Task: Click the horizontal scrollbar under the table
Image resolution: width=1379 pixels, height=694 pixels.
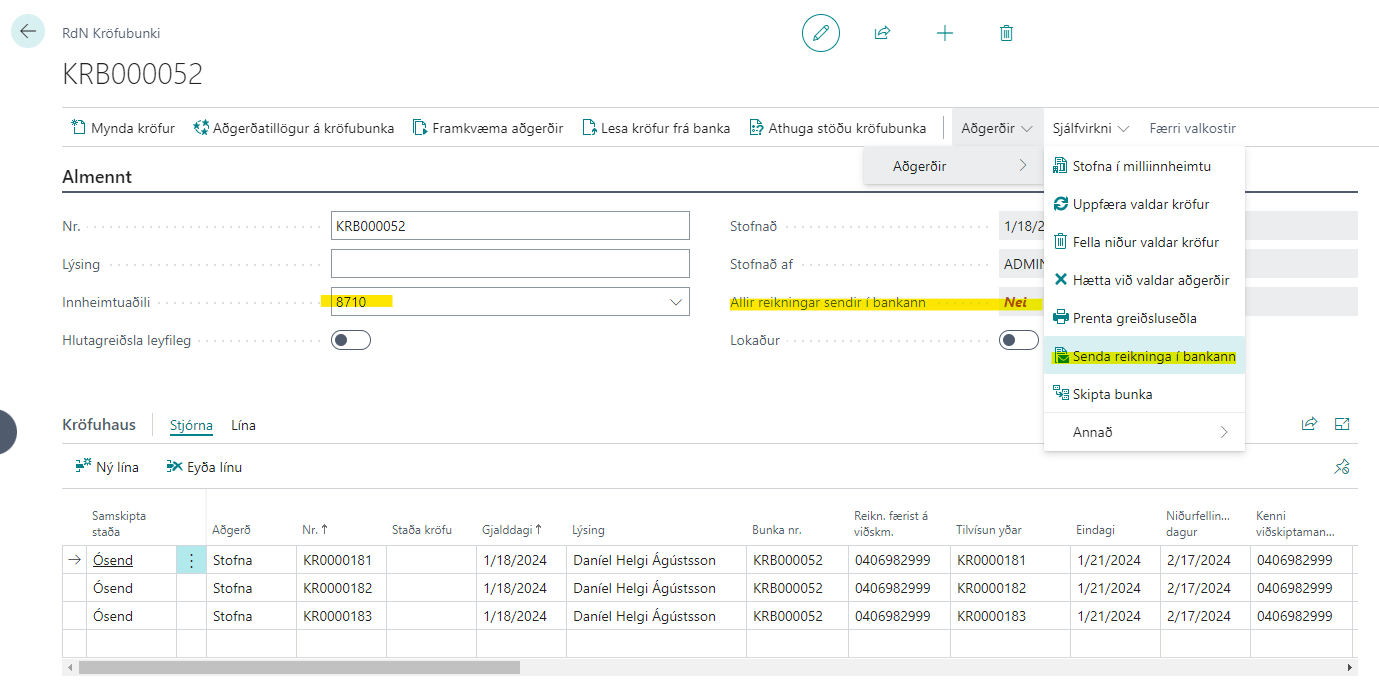Action: [x=300, y=667]
